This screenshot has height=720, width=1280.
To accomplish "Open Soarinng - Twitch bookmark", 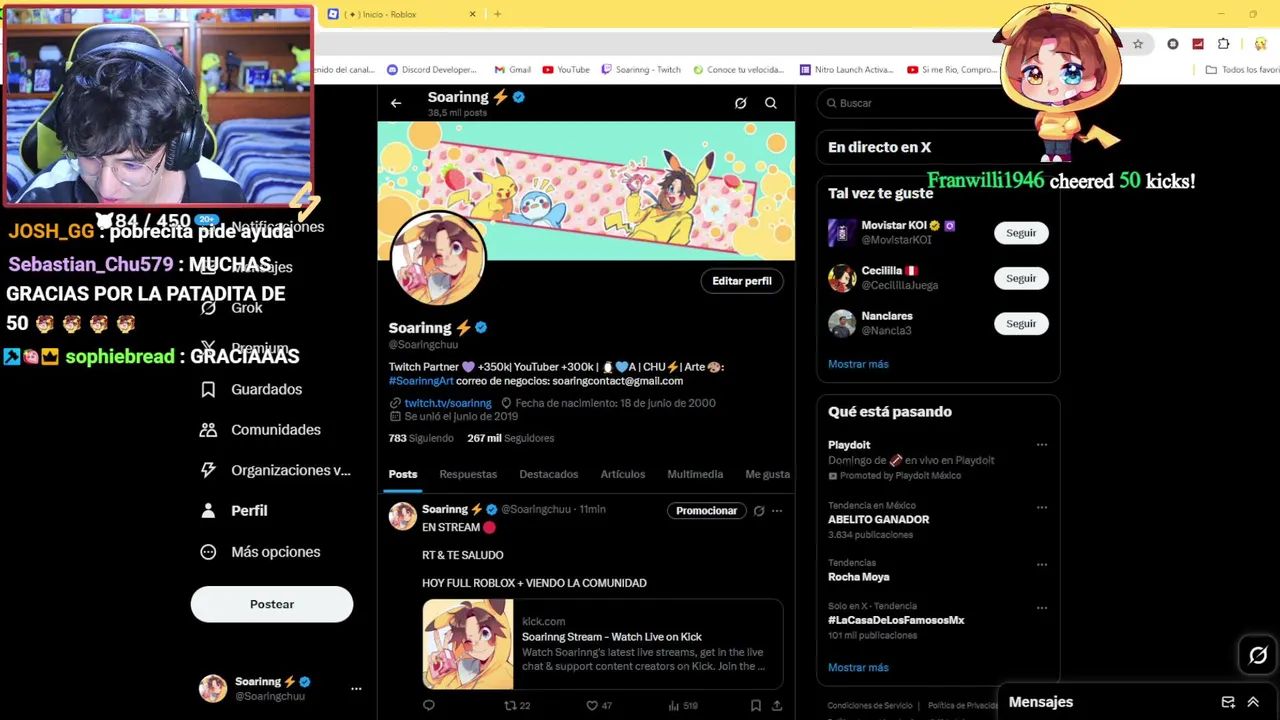I will point(641,70).
